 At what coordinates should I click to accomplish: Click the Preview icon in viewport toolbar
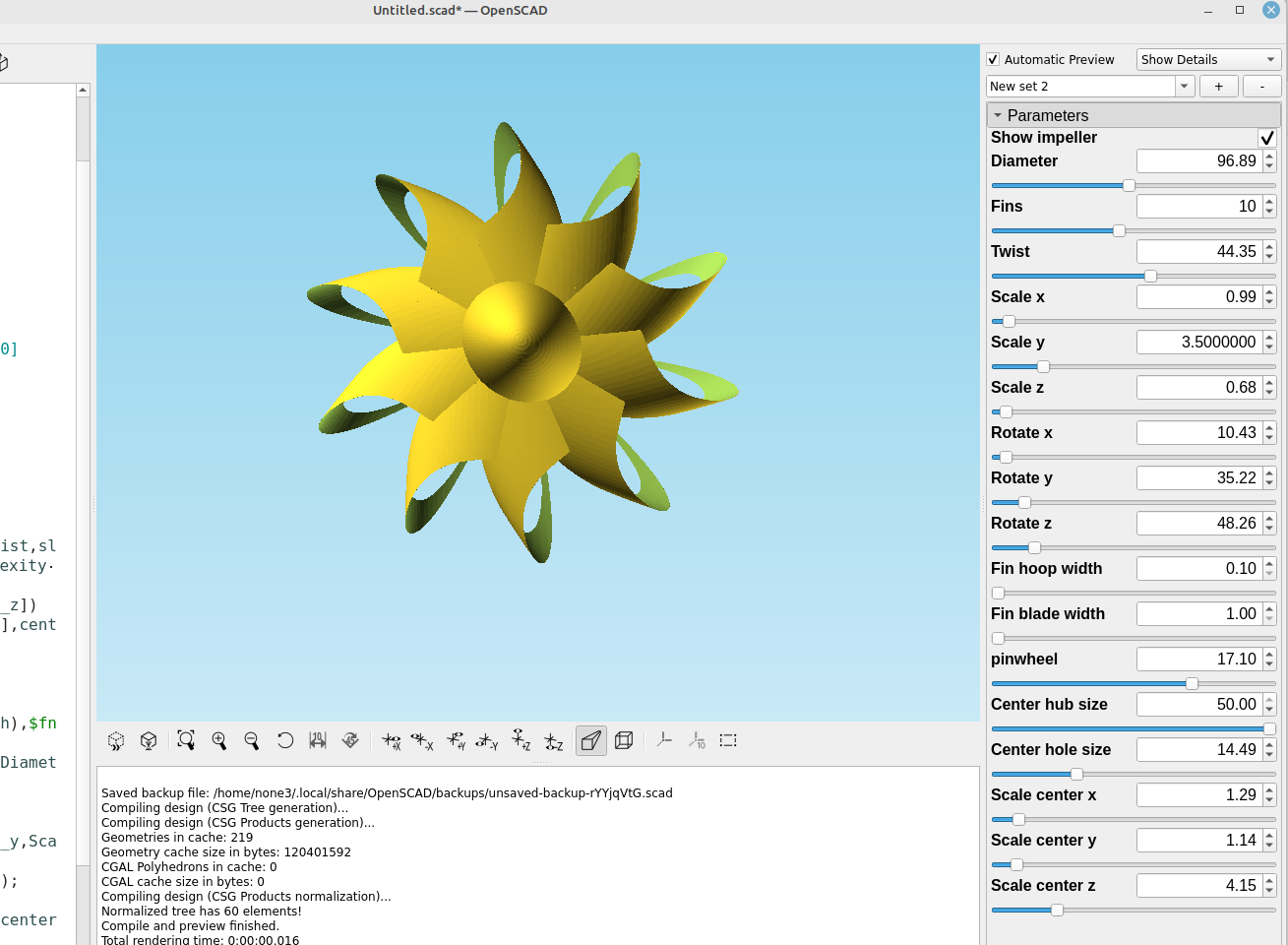coord(116,740)
